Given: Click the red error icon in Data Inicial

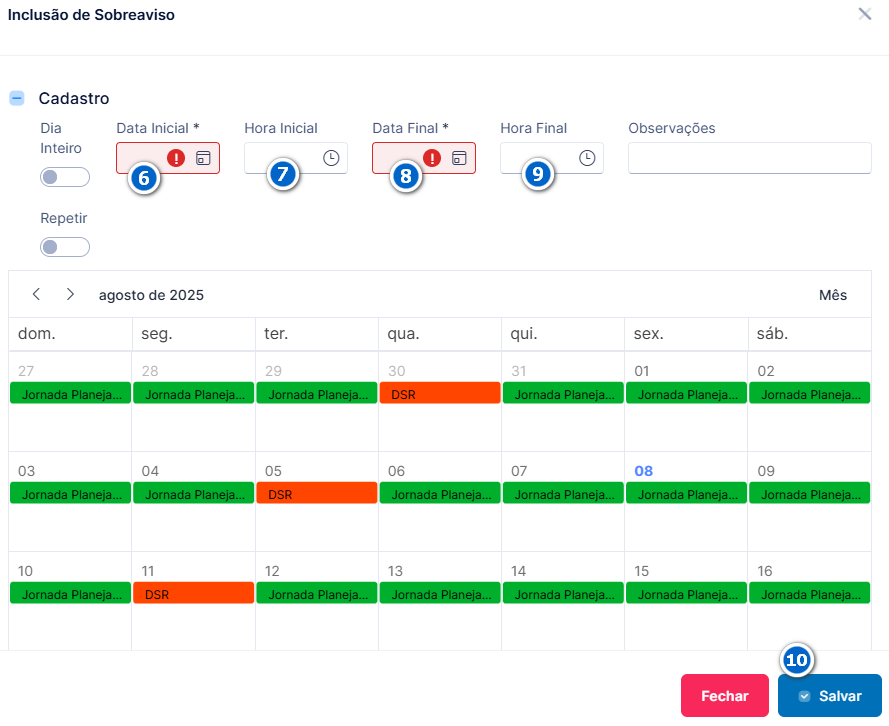Looking at the screenshot, I should [x=176, y=158].
